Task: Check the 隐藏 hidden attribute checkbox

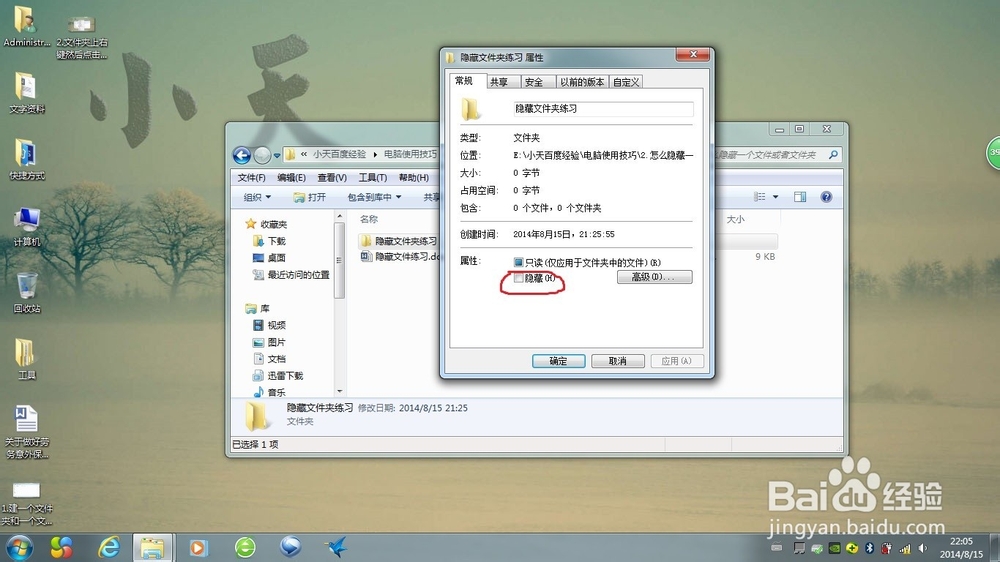Action: [x=518, y=278]
